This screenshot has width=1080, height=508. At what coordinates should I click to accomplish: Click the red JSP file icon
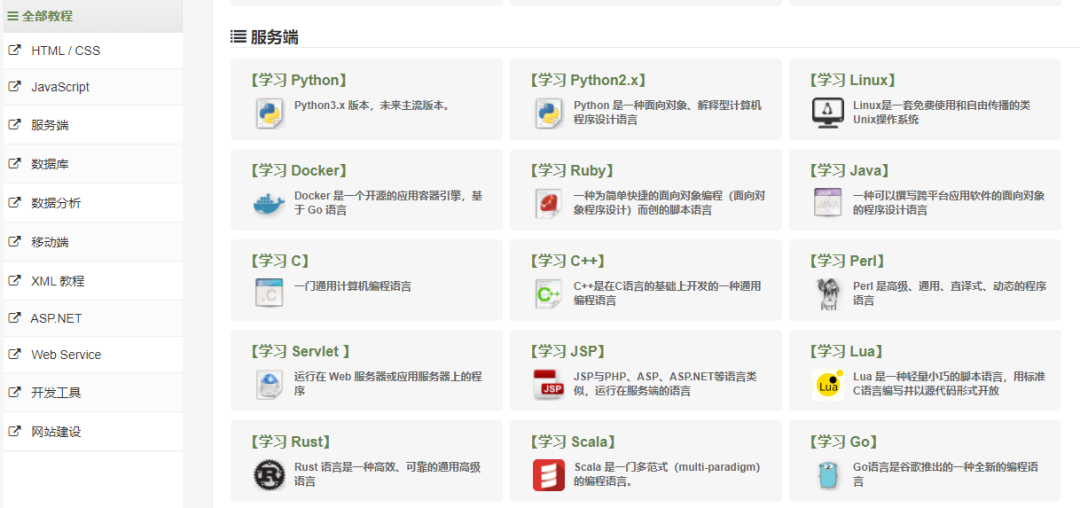[549, 384]
